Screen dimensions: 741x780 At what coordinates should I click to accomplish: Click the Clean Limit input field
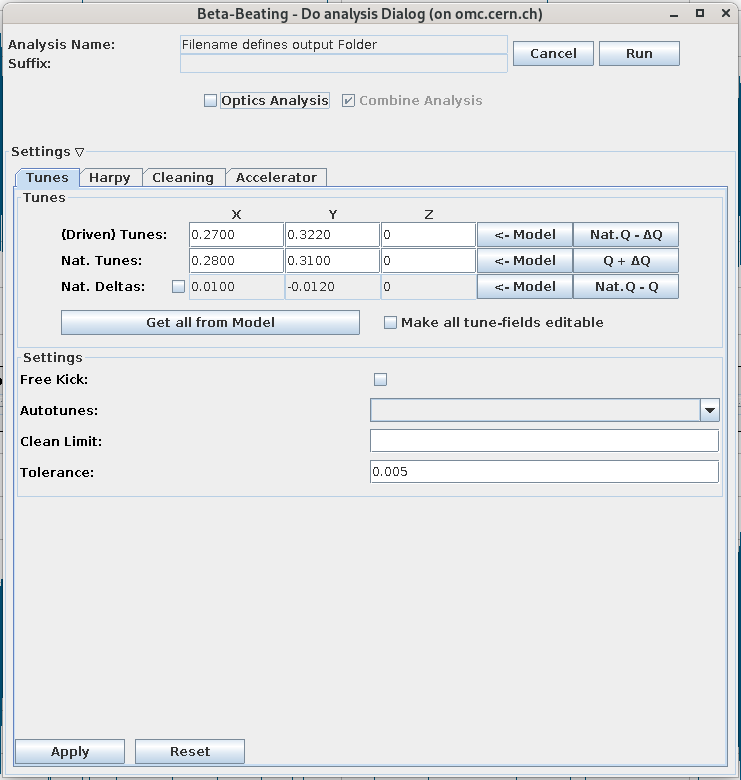pos(544,441)
